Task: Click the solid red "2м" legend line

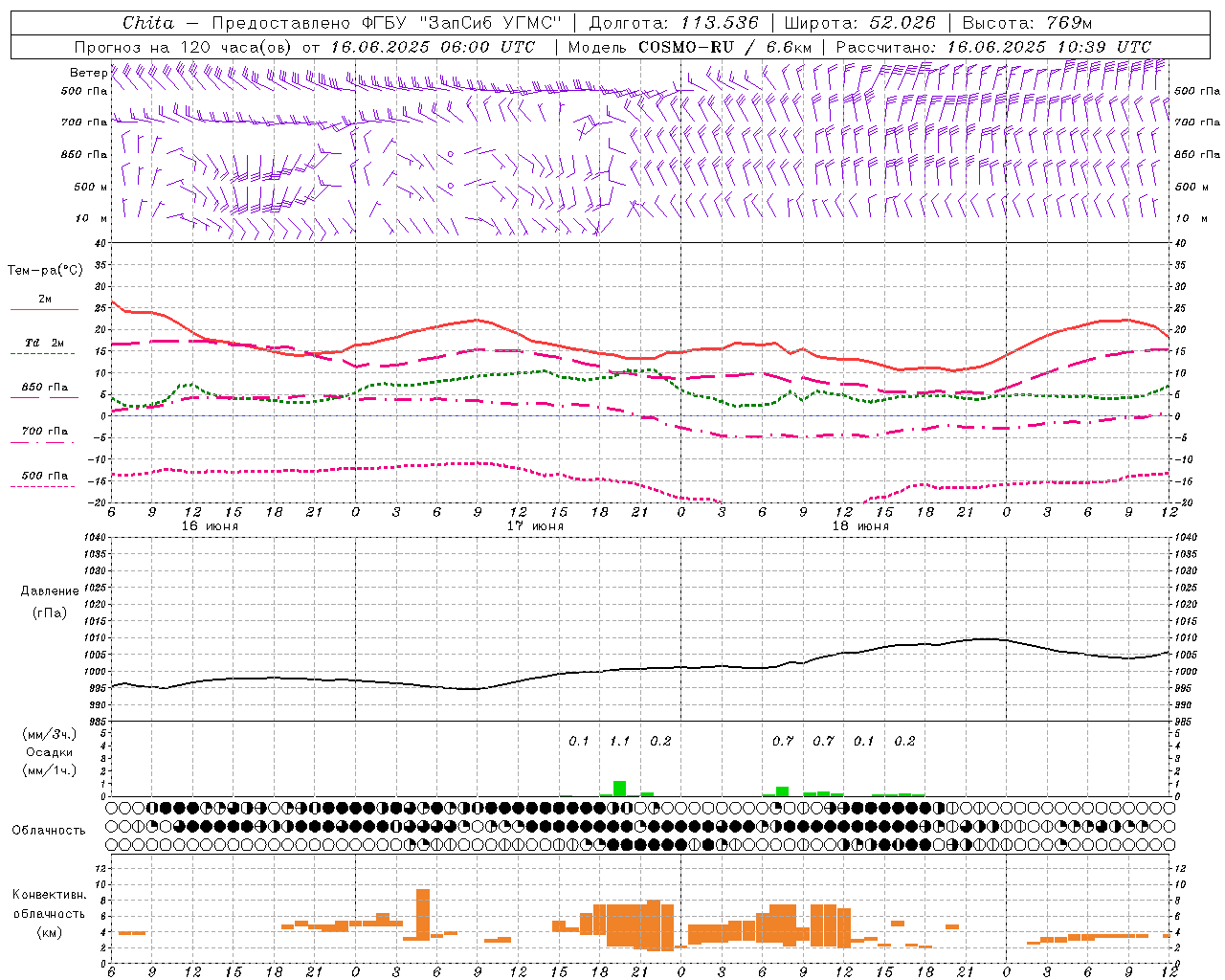Action: 44,309
